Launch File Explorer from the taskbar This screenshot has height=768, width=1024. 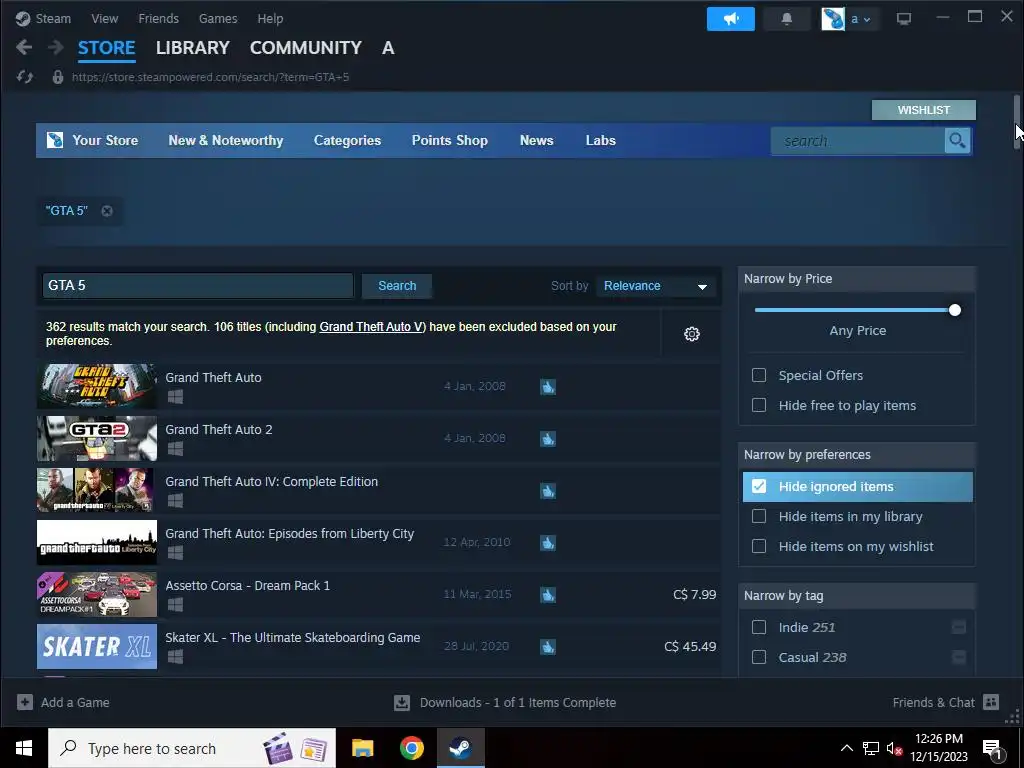click(x=362, y=748)
